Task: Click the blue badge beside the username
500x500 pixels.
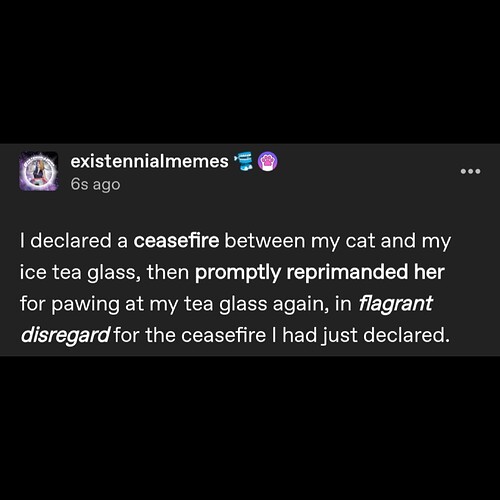Action: (243, 161)
